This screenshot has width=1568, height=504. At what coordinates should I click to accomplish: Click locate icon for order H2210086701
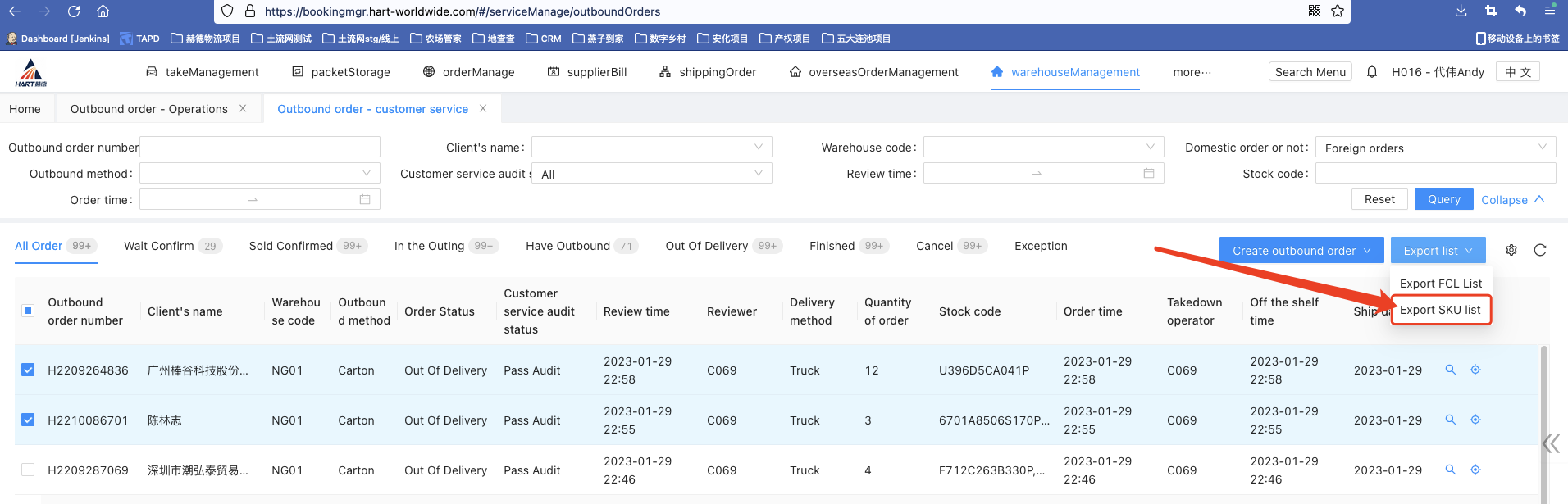[1475, 420]
